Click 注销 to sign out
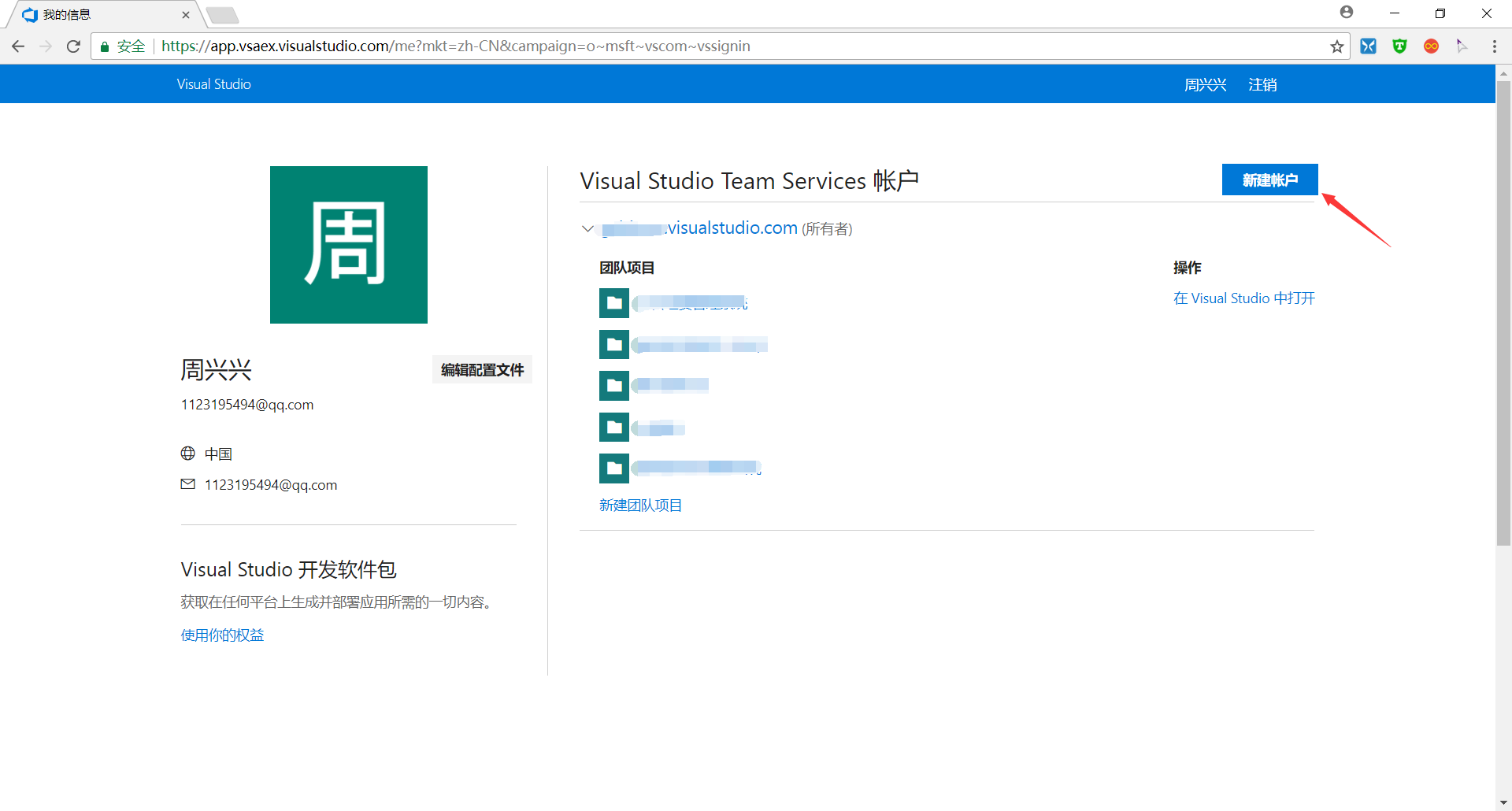 coord(1262,84)
